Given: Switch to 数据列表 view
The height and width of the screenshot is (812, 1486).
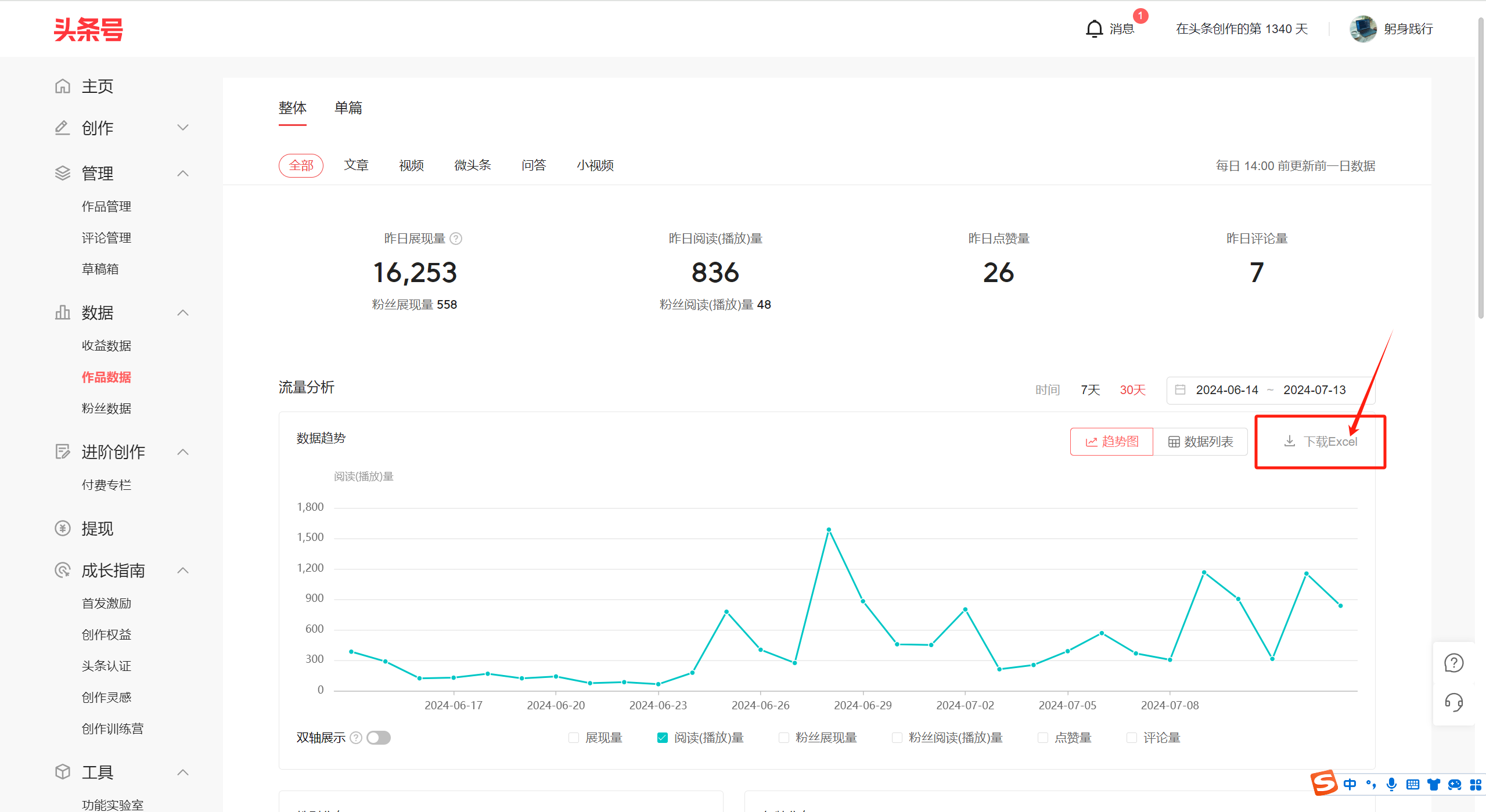Looking at the screenshot, I should (x=1200, y=442).
